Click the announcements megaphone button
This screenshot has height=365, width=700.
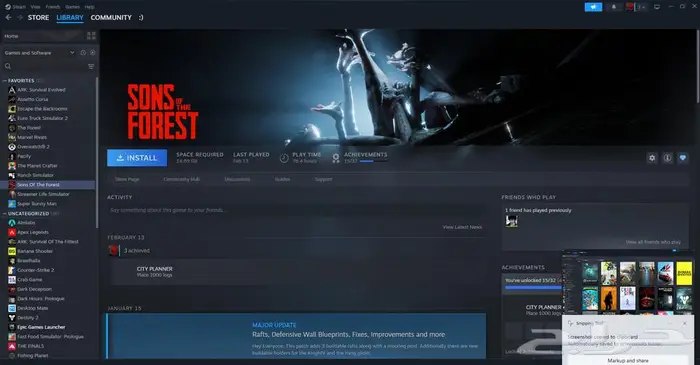click(x=593, y=7)
